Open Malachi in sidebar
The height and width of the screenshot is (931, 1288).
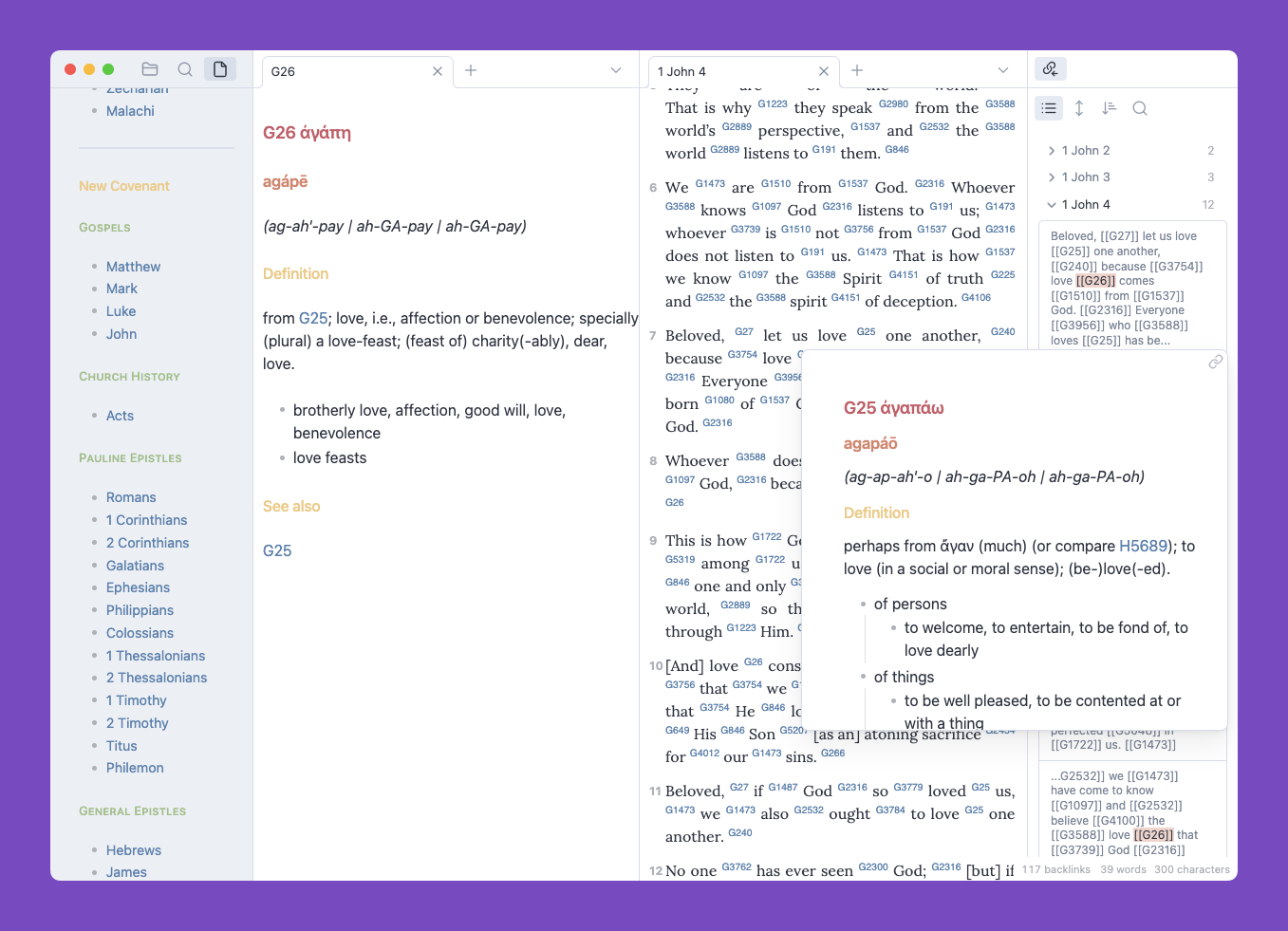pos(130,111)
